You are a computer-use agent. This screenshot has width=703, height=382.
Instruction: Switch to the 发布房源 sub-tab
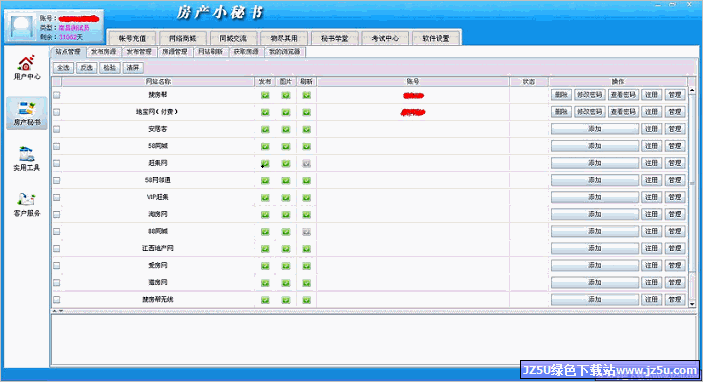click(104, 52)
